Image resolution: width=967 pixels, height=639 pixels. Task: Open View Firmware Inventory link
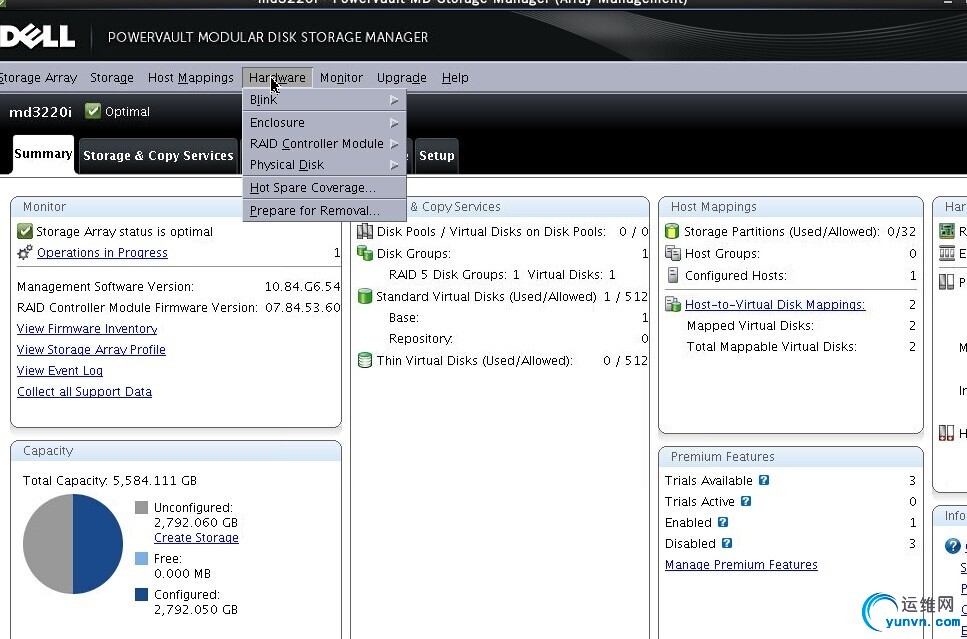coord(87,329)
